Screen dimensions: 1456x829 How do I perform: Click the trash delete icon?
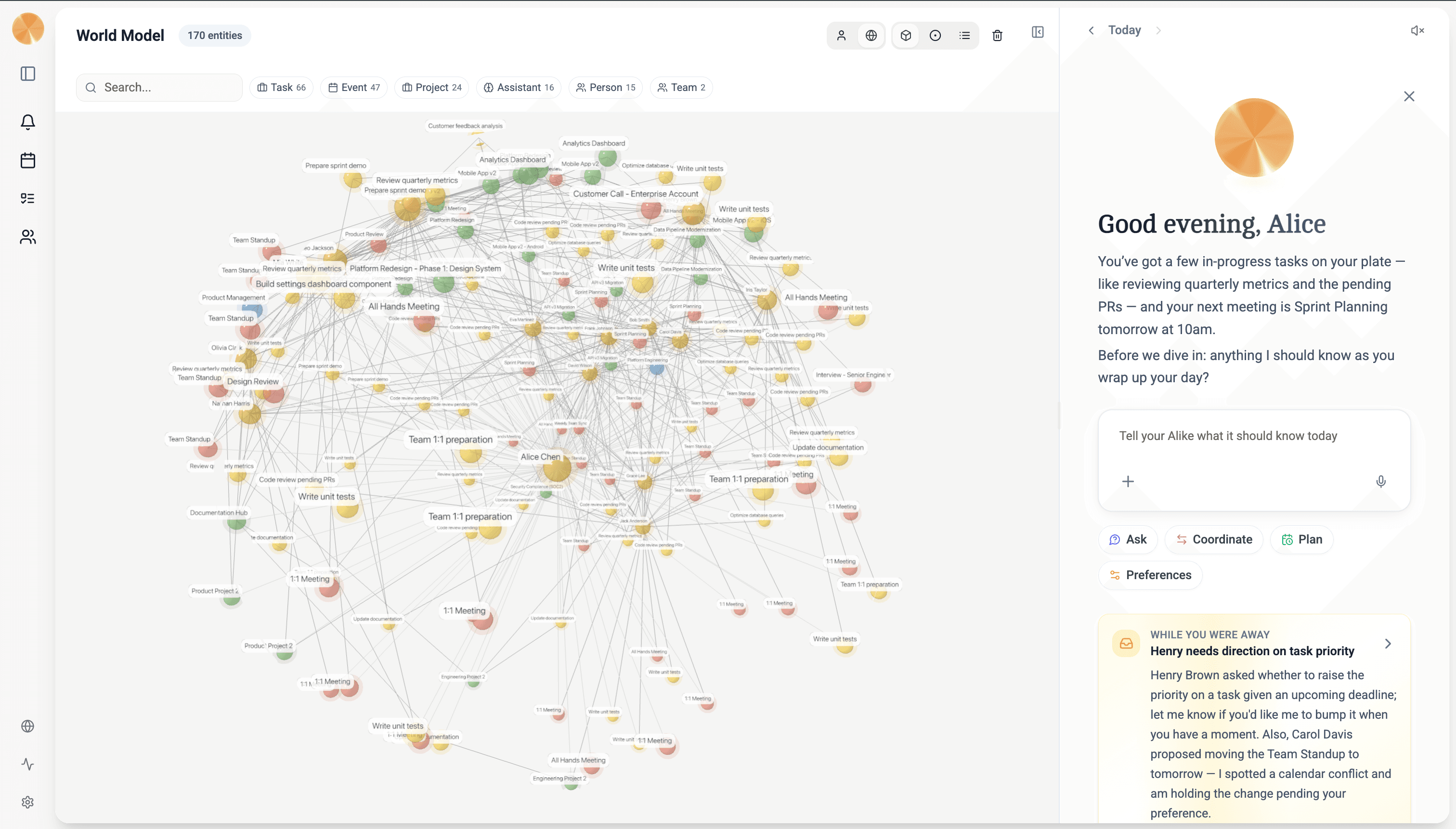point(997,36)
